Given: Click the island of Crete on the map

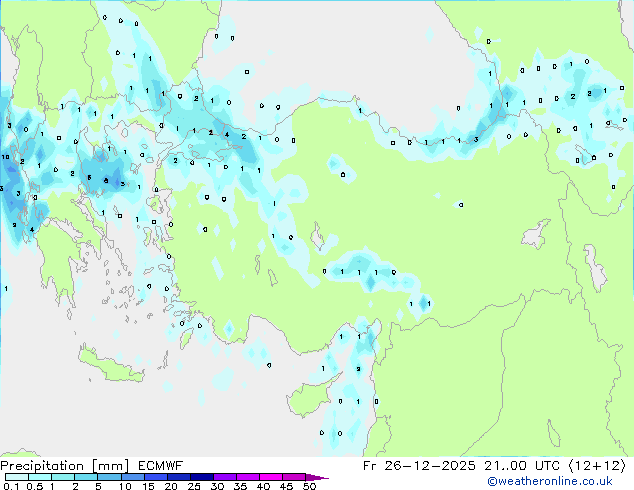Looking at the screenshot, I should 110,365.
